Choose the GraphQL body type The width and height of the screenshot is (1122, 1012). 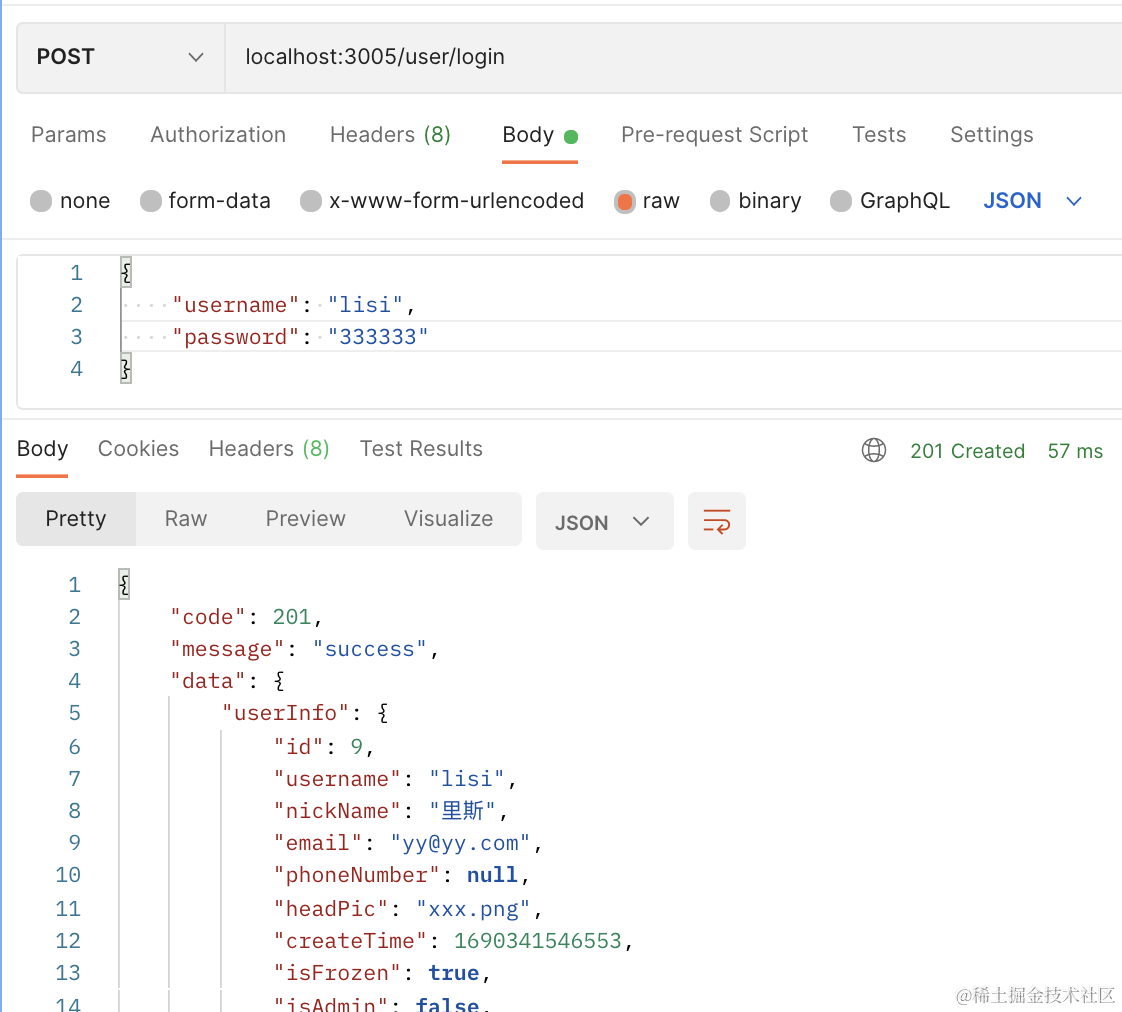click(x=841, y=201)
